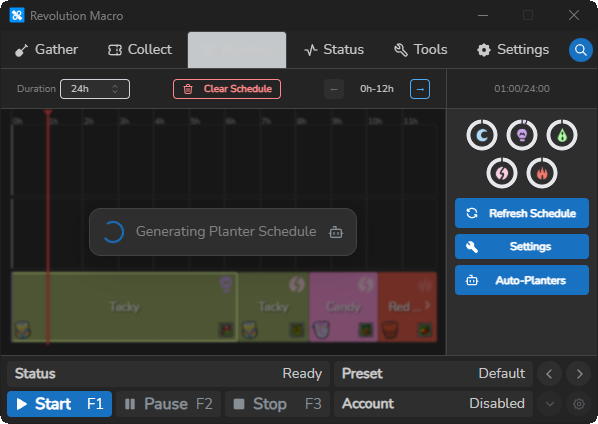
Task: Select the purple lightbulb nectar icon
Action: click(x=522, y=135)
